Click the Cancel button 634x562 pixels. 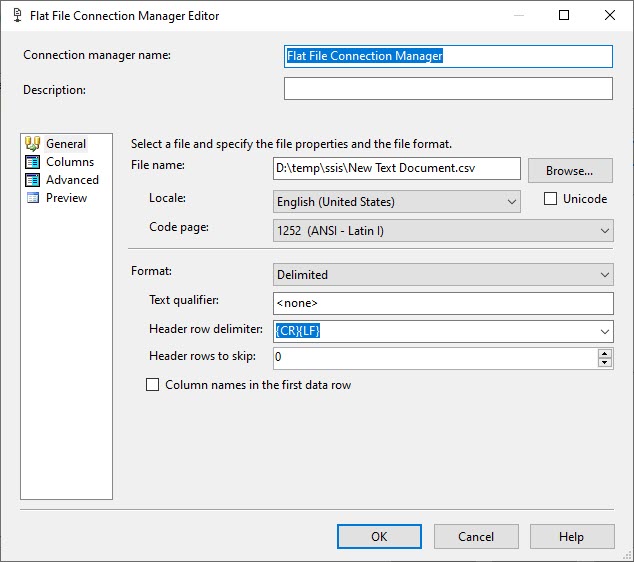click(x=475, y=537)
